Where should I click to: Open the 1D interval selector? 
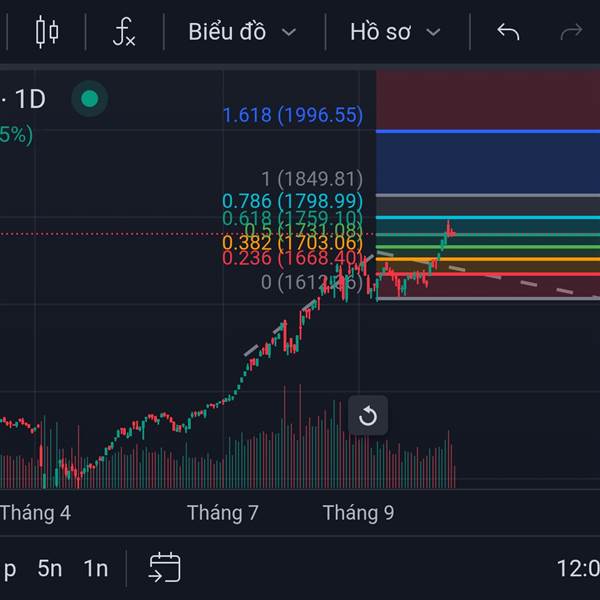tap(30, 98)
